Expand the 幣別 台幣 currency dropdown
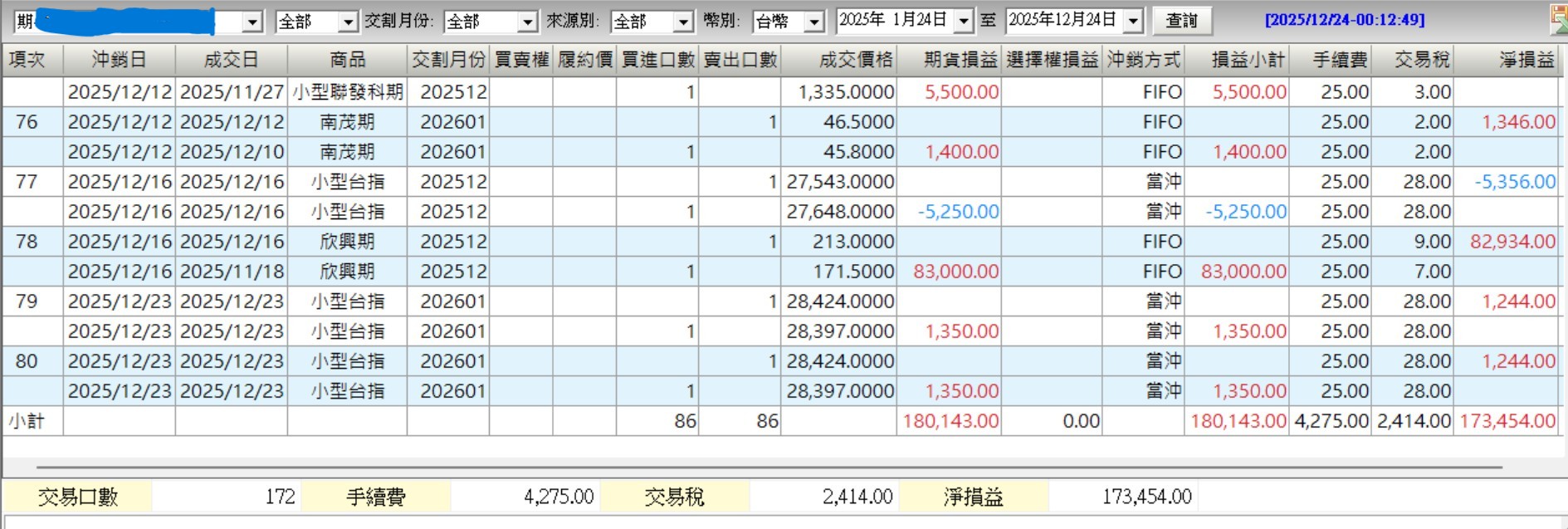The width and height of the screenshot is (1568, 529). (x=814, y=22)
